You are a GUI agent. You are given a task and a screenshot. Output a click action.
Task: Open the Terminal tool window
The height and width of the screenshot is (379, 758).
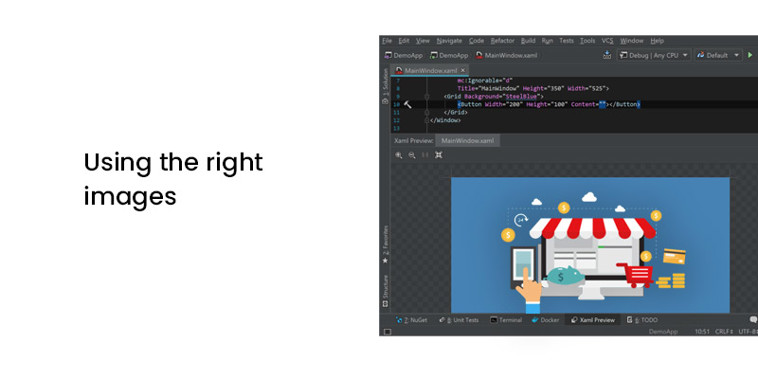pyautogui.click(x=506, y=320)
